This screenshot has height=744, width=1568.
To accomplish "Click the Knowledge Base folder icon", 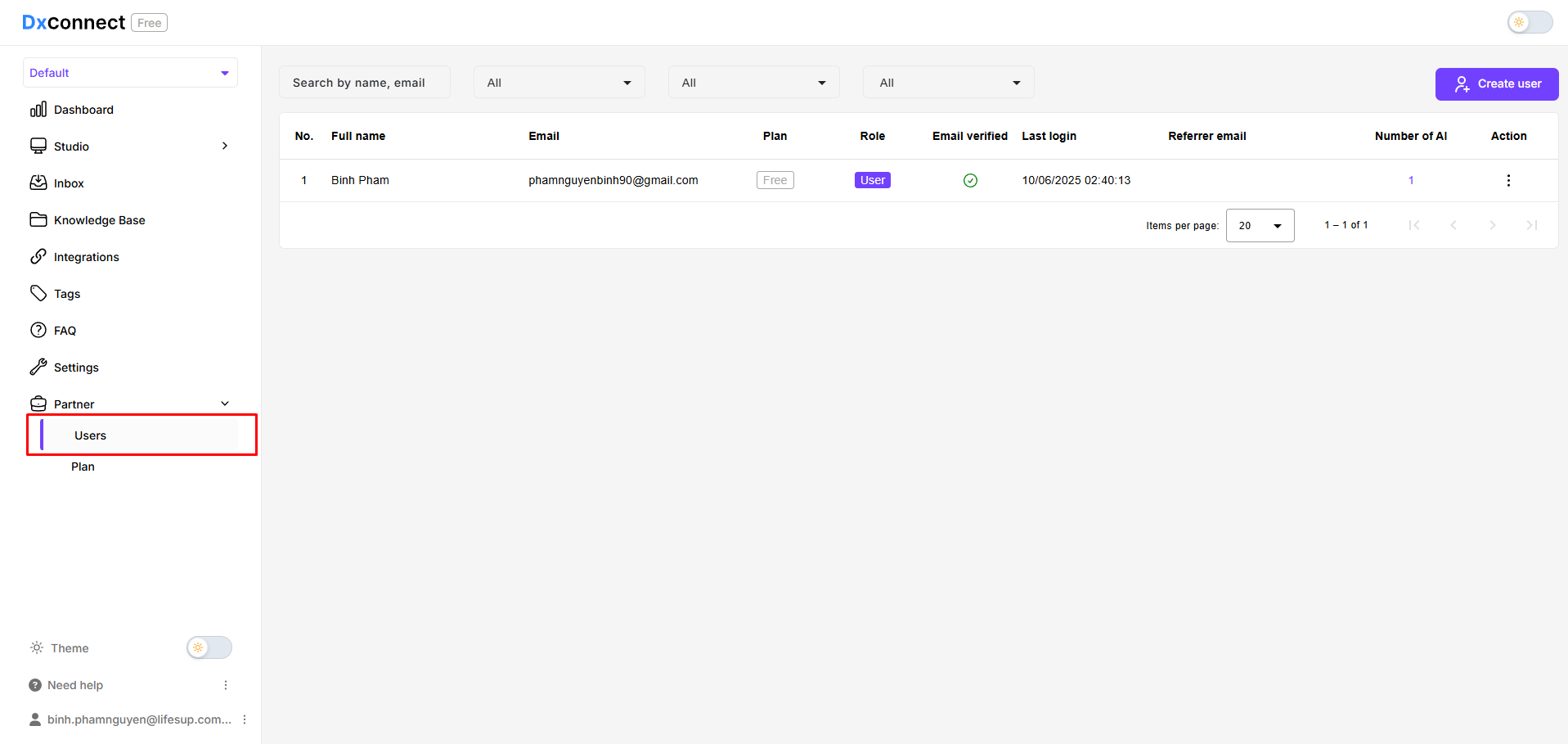I will [38, 219].
